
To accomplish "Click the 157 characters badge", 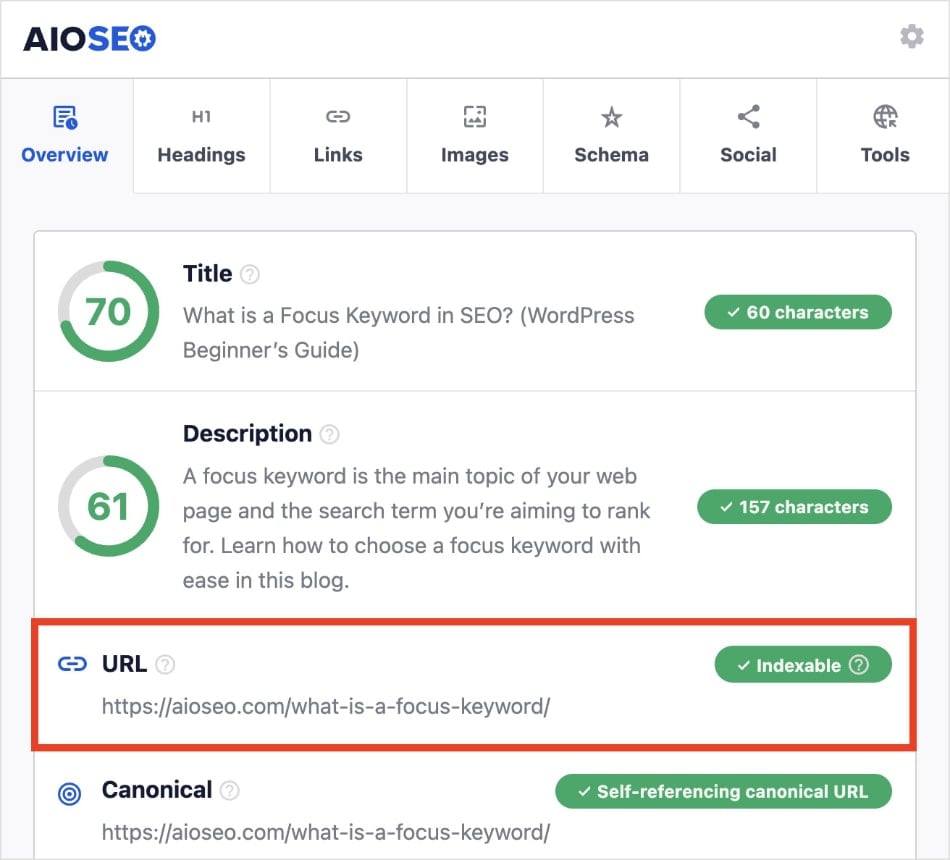I will (x=794, y=506).
